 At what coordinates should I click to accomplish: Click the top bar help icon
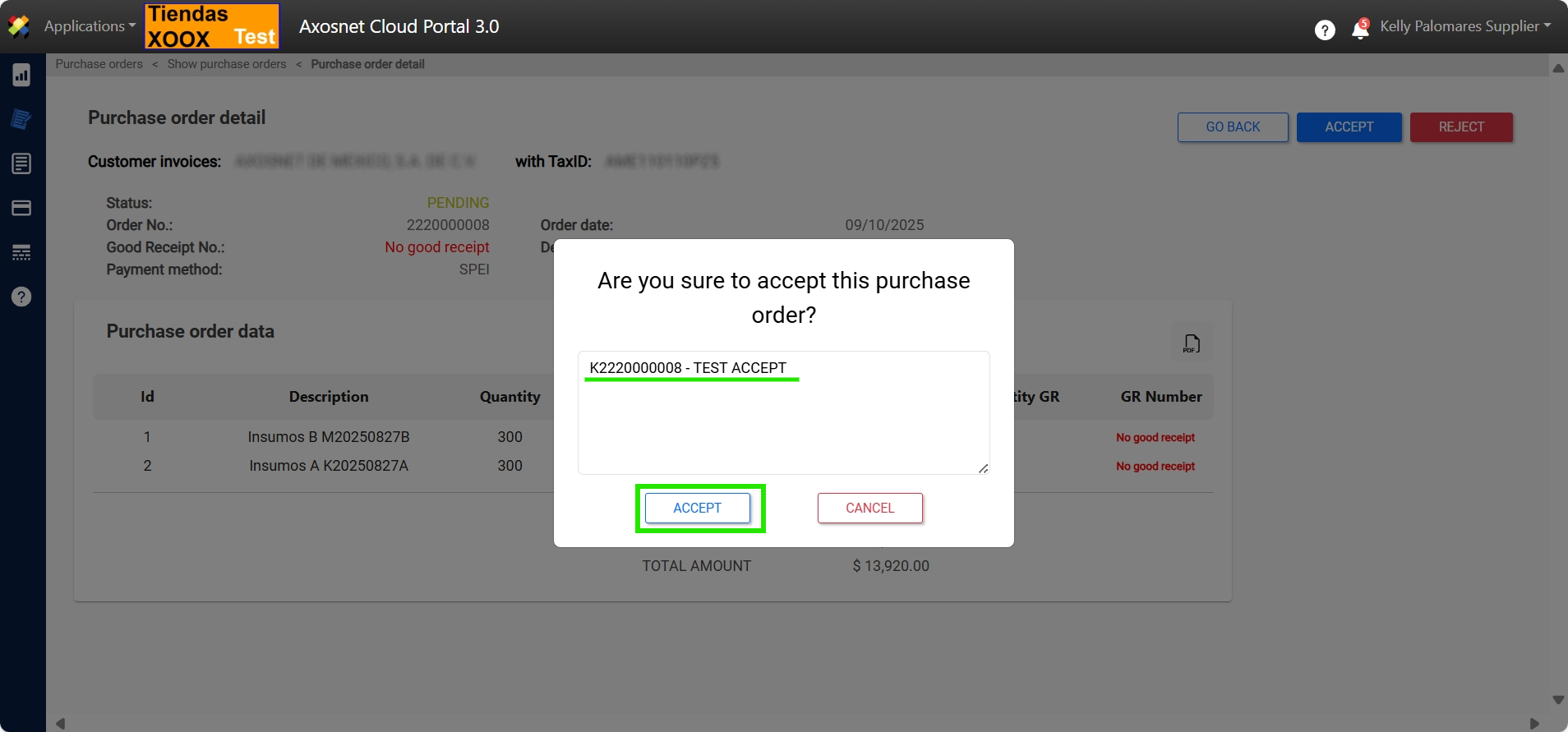click(1324, 30)
